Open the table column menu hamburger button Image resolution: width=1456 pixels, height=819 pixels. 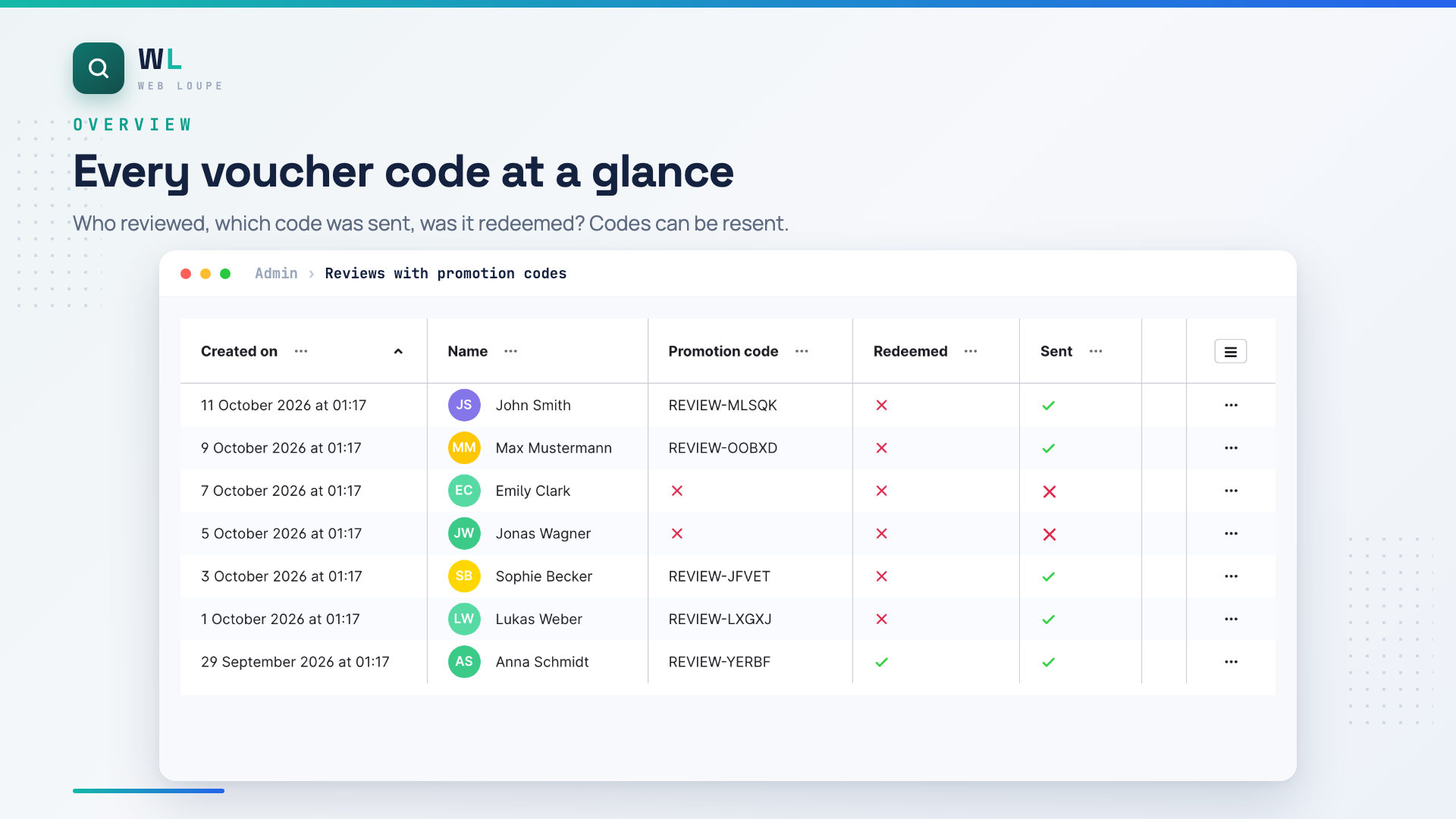(1230, 351)
